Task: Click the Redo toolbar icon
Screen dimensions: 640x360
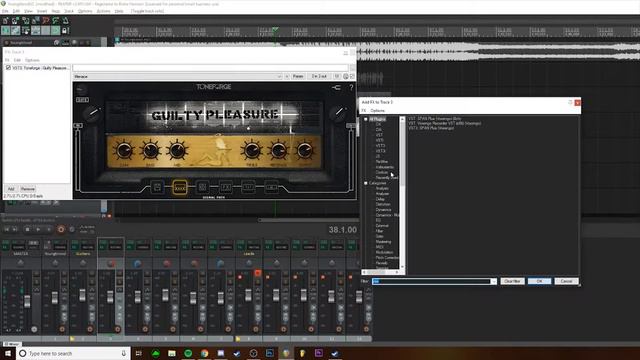Action: (x=56, y=20)
